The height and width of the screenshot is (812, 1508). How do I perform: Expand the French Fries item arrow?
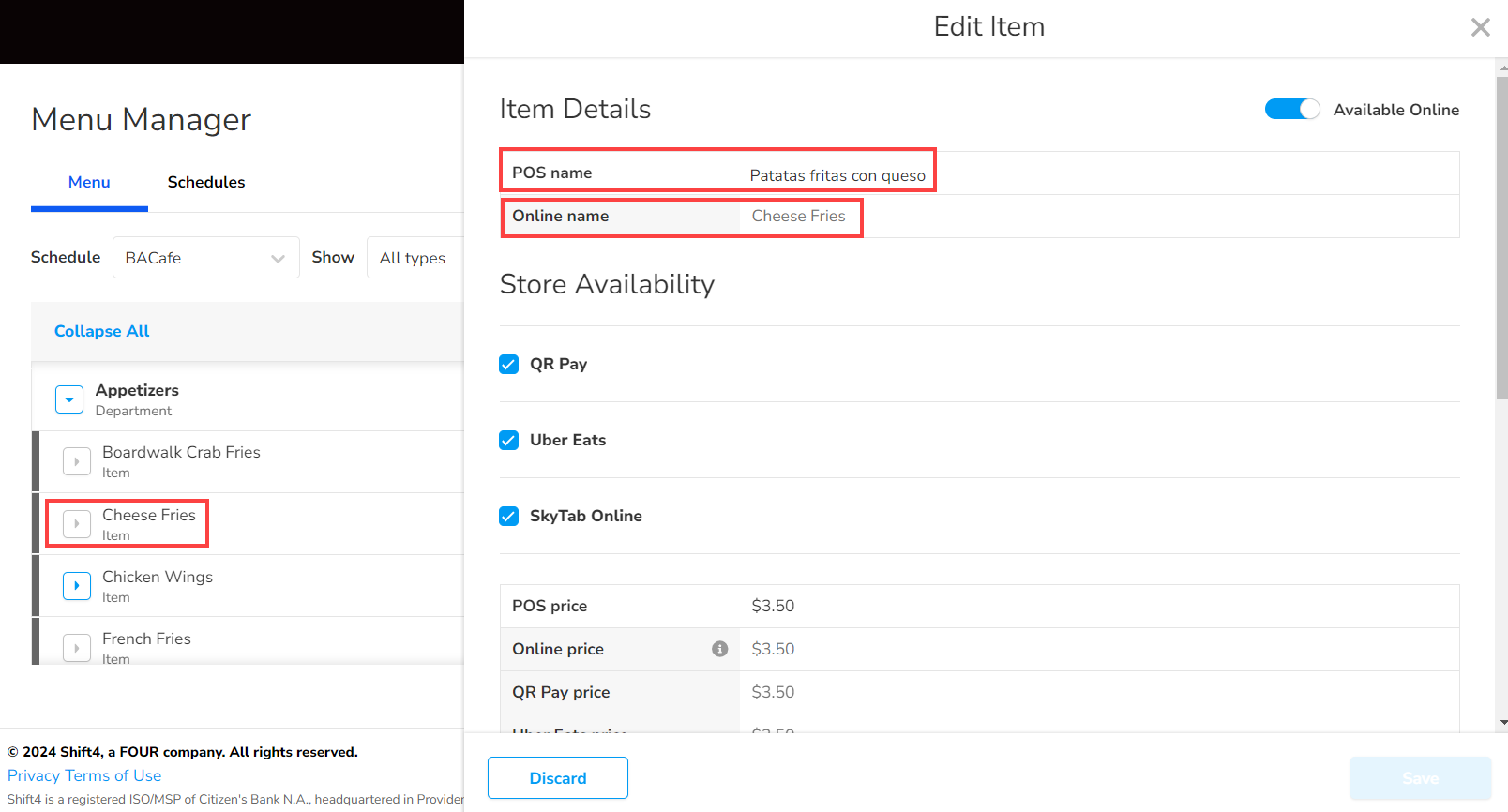[x=77, y=648]
